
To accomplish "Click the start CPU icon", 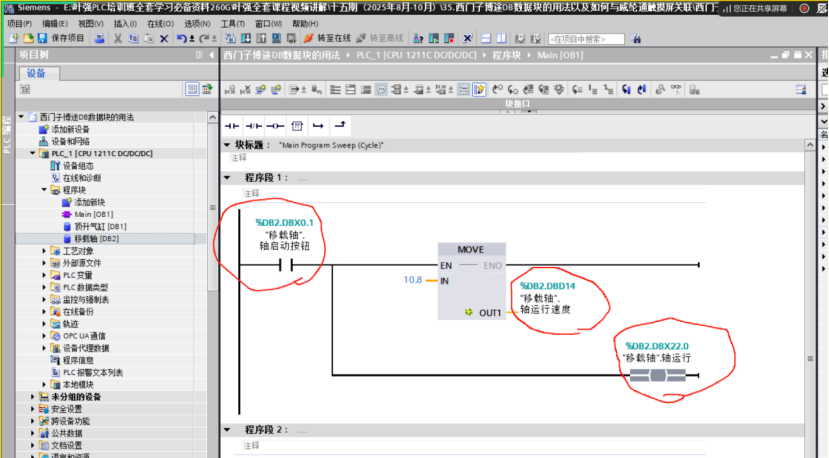I will [x=434, y=39].
